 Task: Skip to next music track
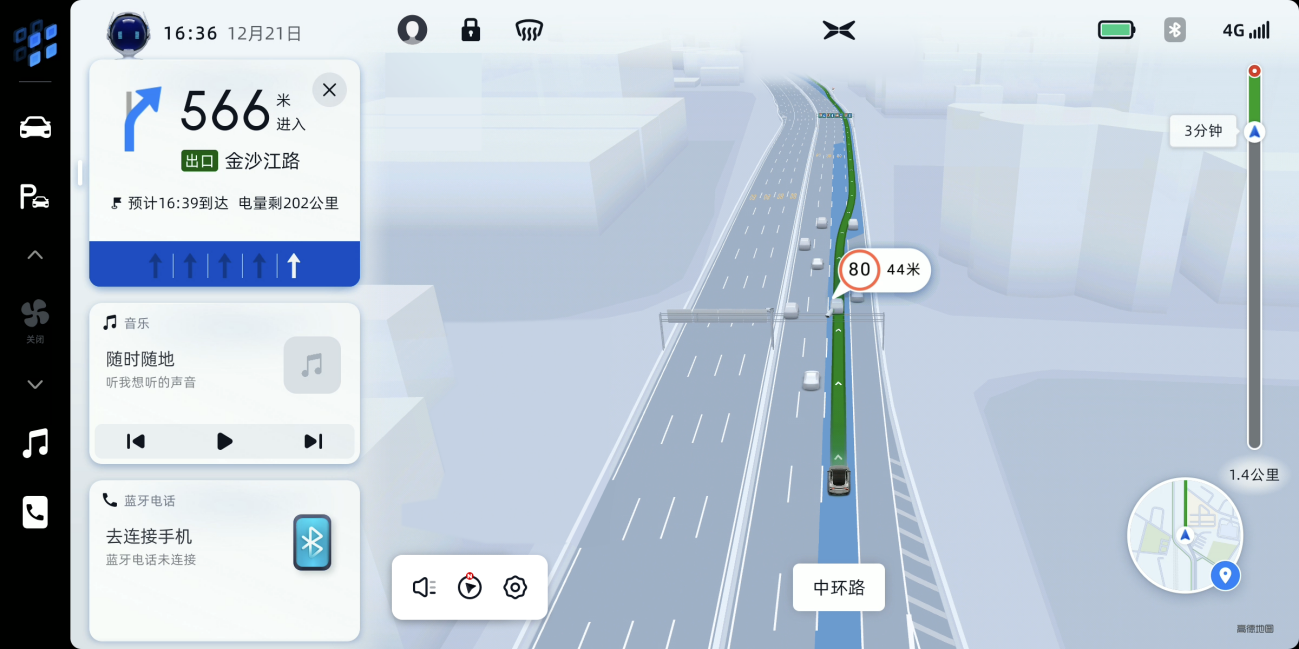point(313,441)
